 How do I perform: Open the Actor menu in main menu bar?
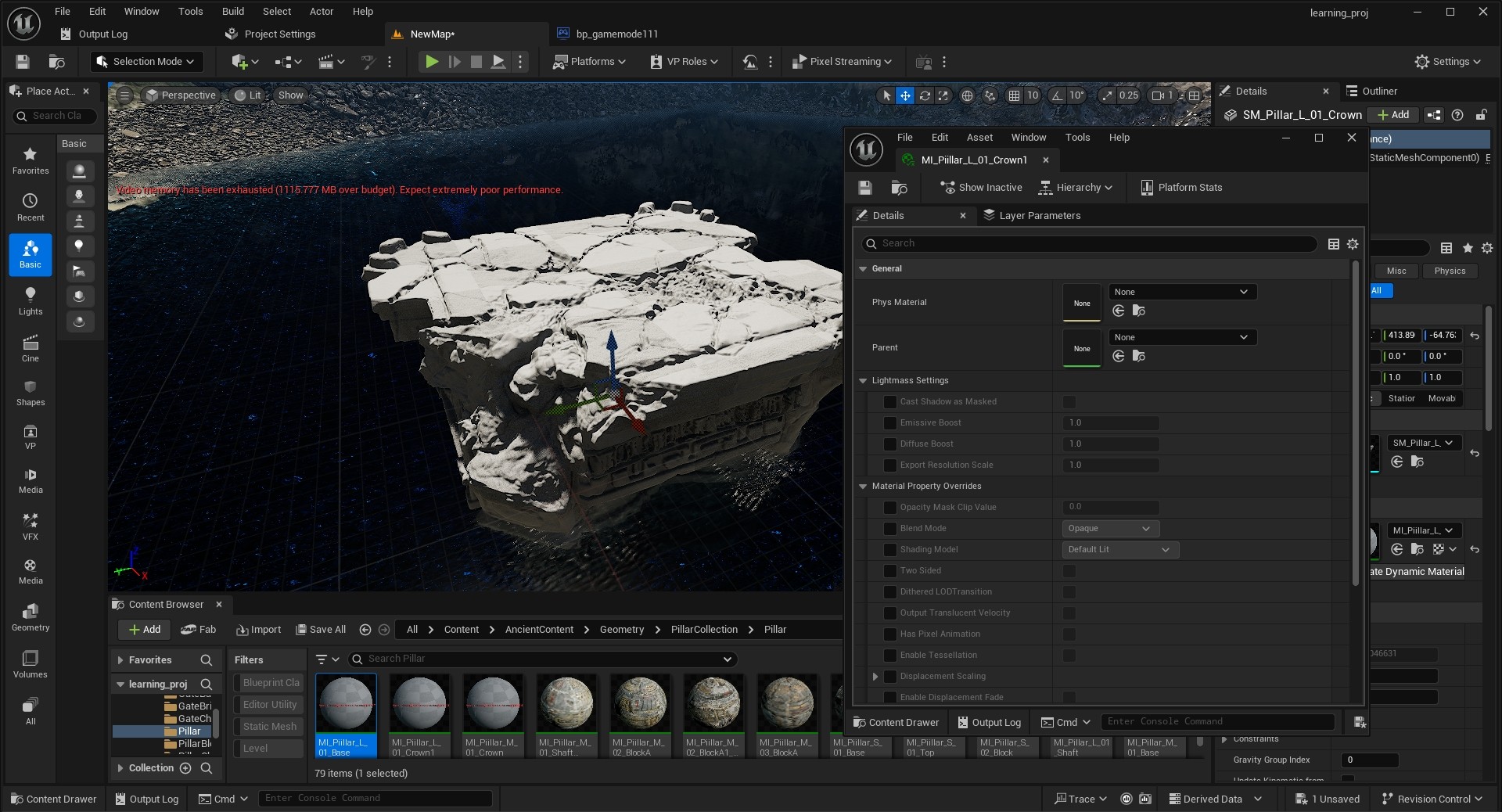[322, 12]
